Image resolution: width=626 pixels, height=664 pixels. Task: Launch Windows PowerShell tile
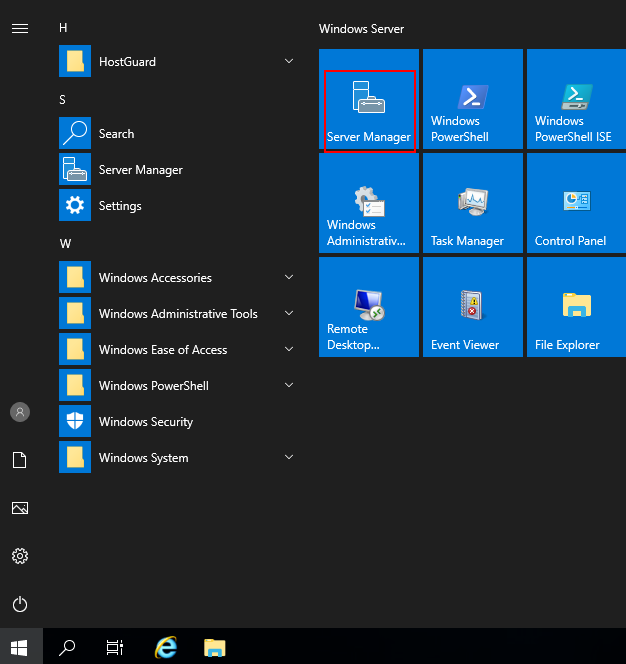tap(473, 99)
